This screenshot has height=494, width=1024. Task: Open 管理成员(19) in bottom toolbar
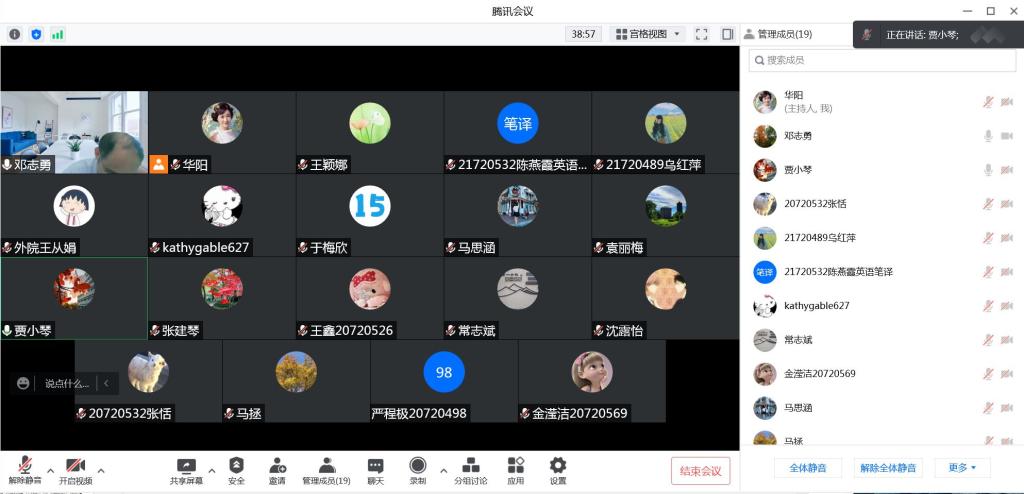(326, 470)
